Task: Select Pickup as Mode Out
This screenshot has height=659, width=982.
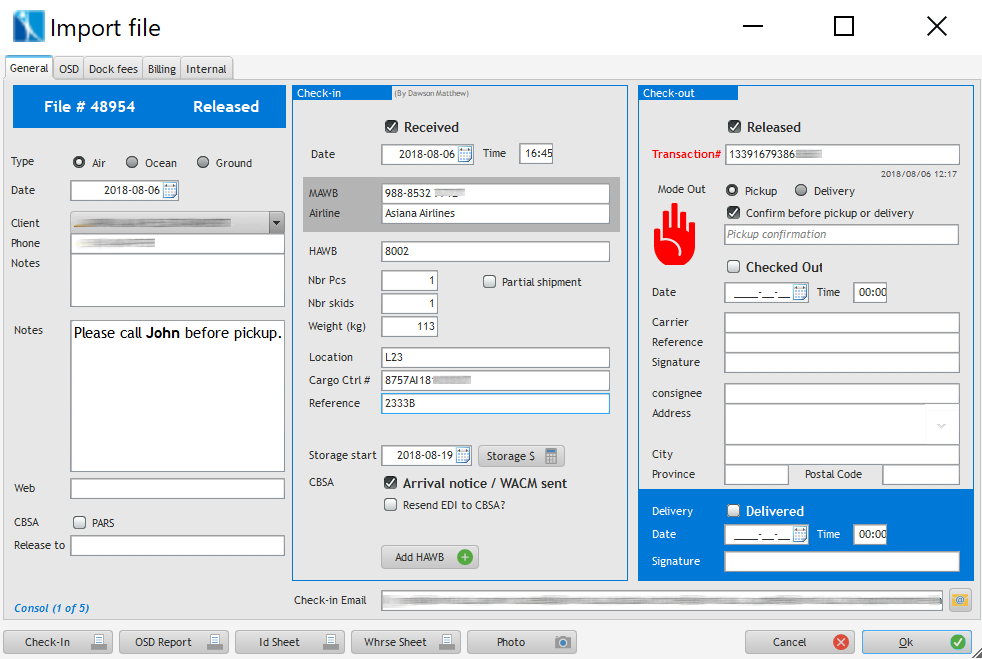Action: (x=731, y=190)
